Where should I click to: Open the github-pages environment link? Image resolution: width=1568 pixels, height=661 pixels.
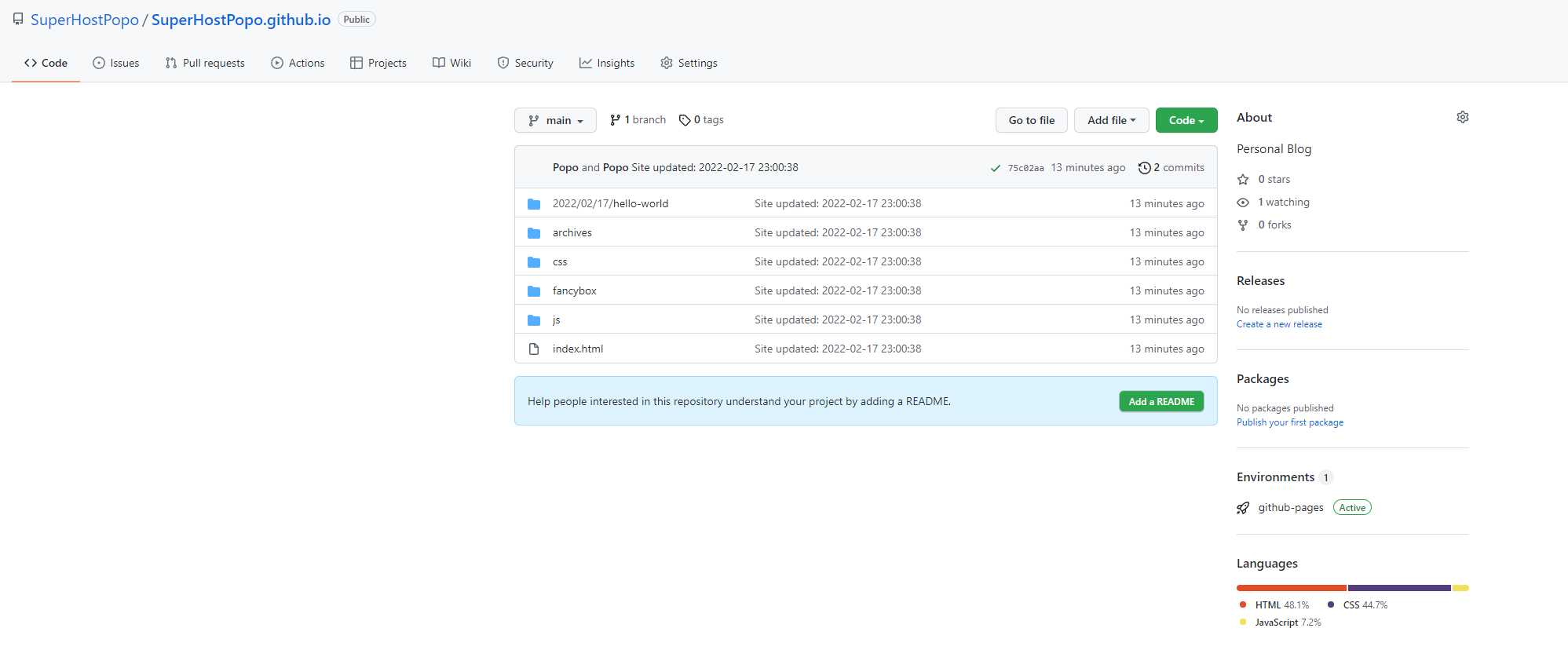pos(1291,508)
